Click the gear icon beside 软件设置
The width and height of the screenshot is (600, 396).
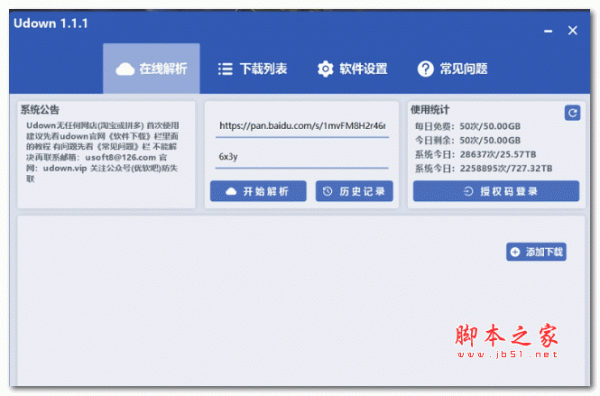click(x=325, y=69)
